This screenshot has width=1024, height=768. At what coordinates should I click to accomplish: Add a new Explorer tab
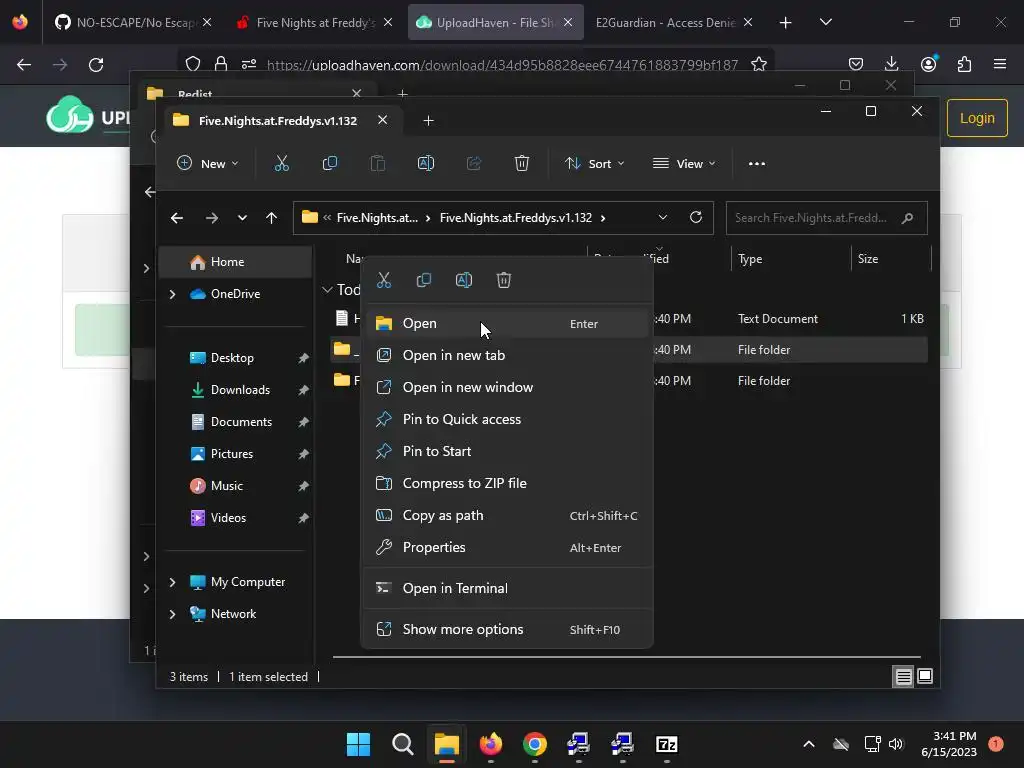tap(428, 120)
